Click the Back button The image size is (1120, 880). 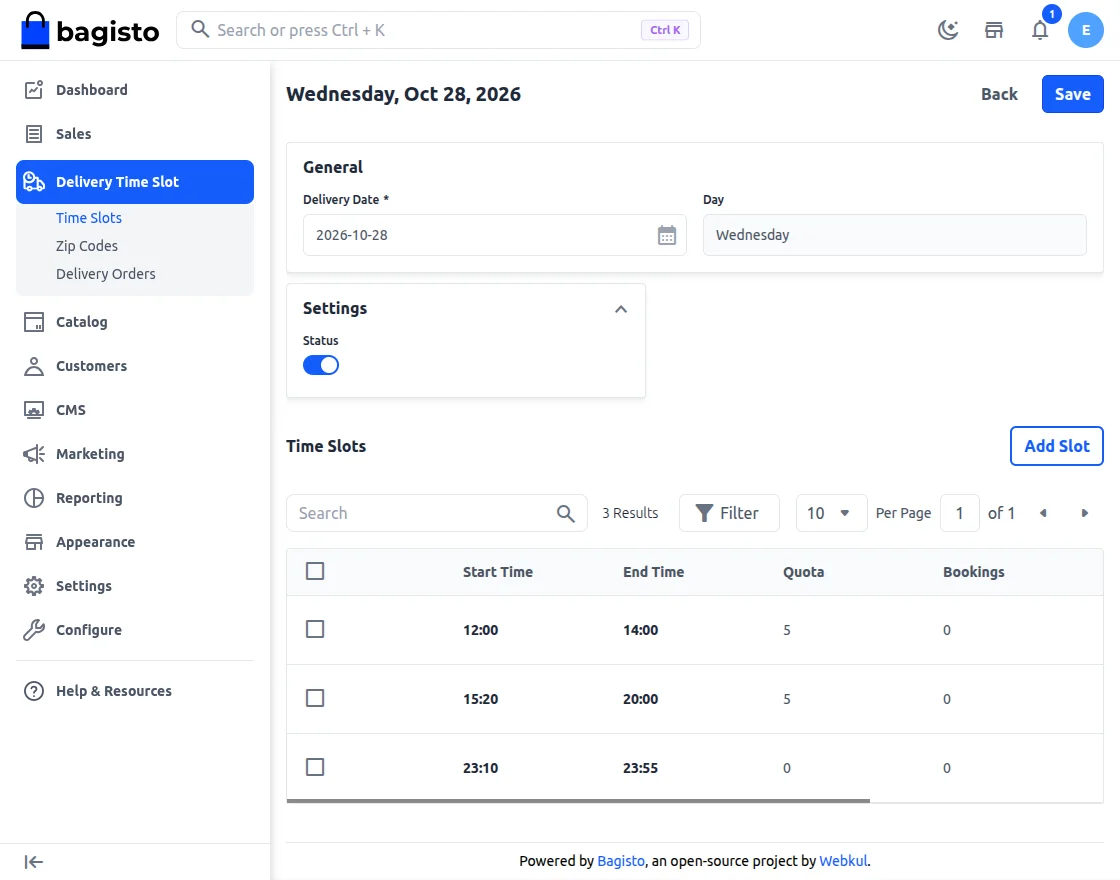click(x=999, y=94)
